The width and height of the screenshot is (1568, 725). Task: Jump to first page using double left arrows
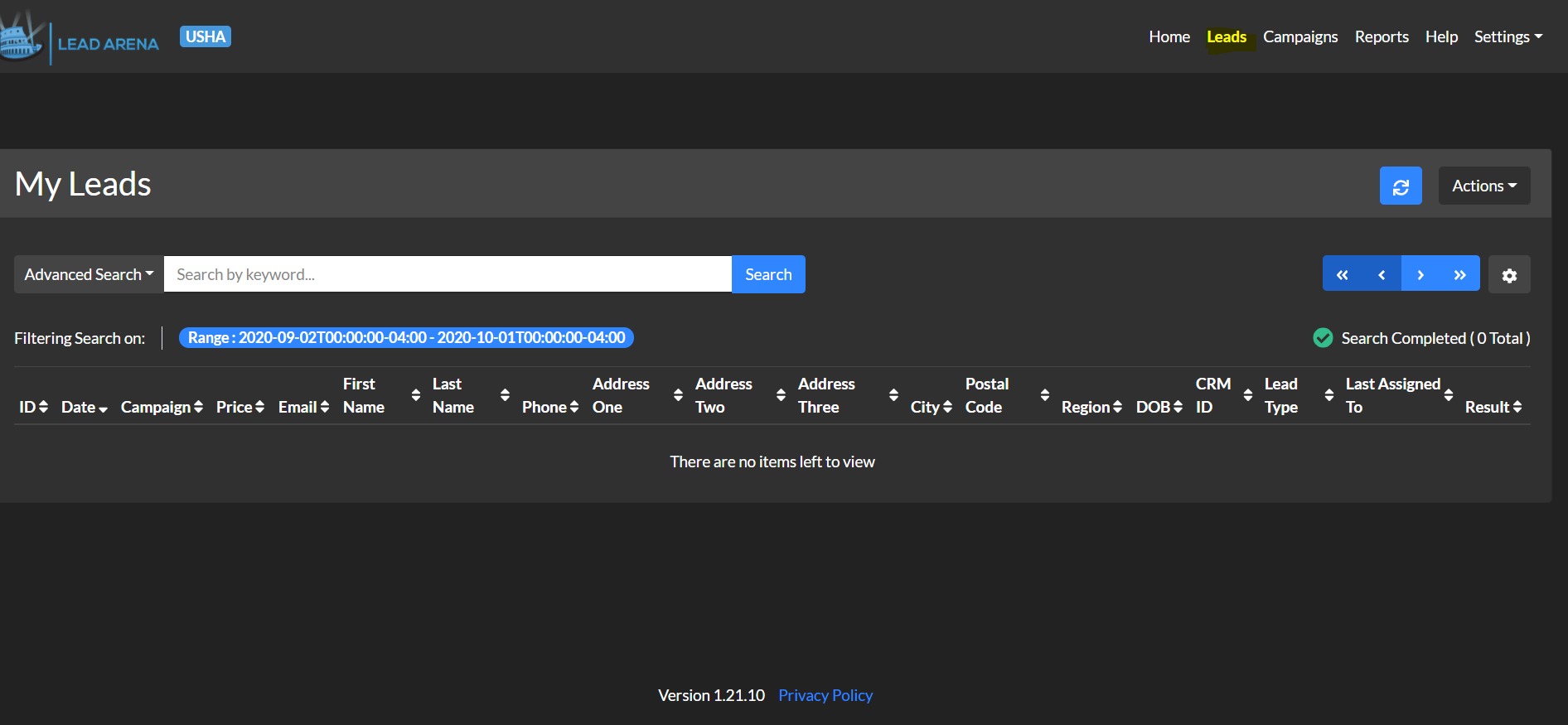pyautogui.click(x=1343, y=274)
